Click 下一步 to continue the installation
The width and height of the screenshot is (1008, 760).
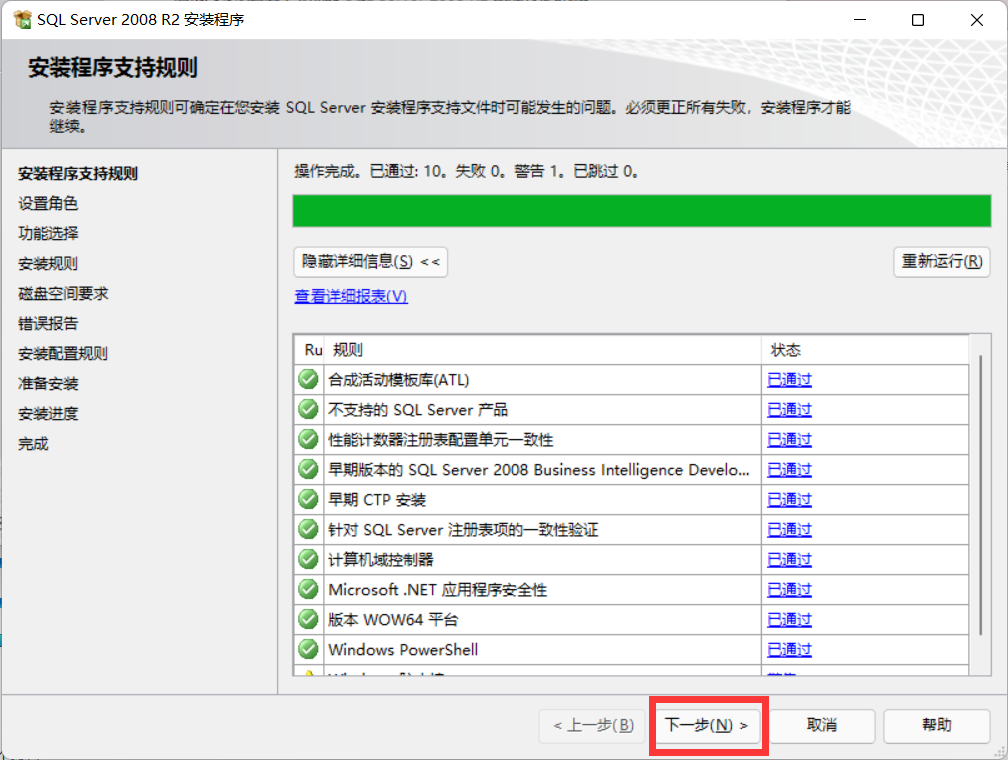point(707,725)
